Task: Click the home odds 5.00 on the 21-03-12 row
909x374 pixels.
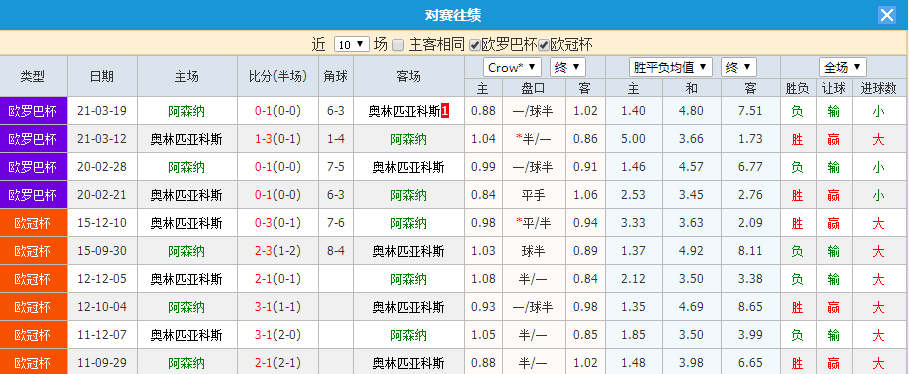Action: click(633, 139)
